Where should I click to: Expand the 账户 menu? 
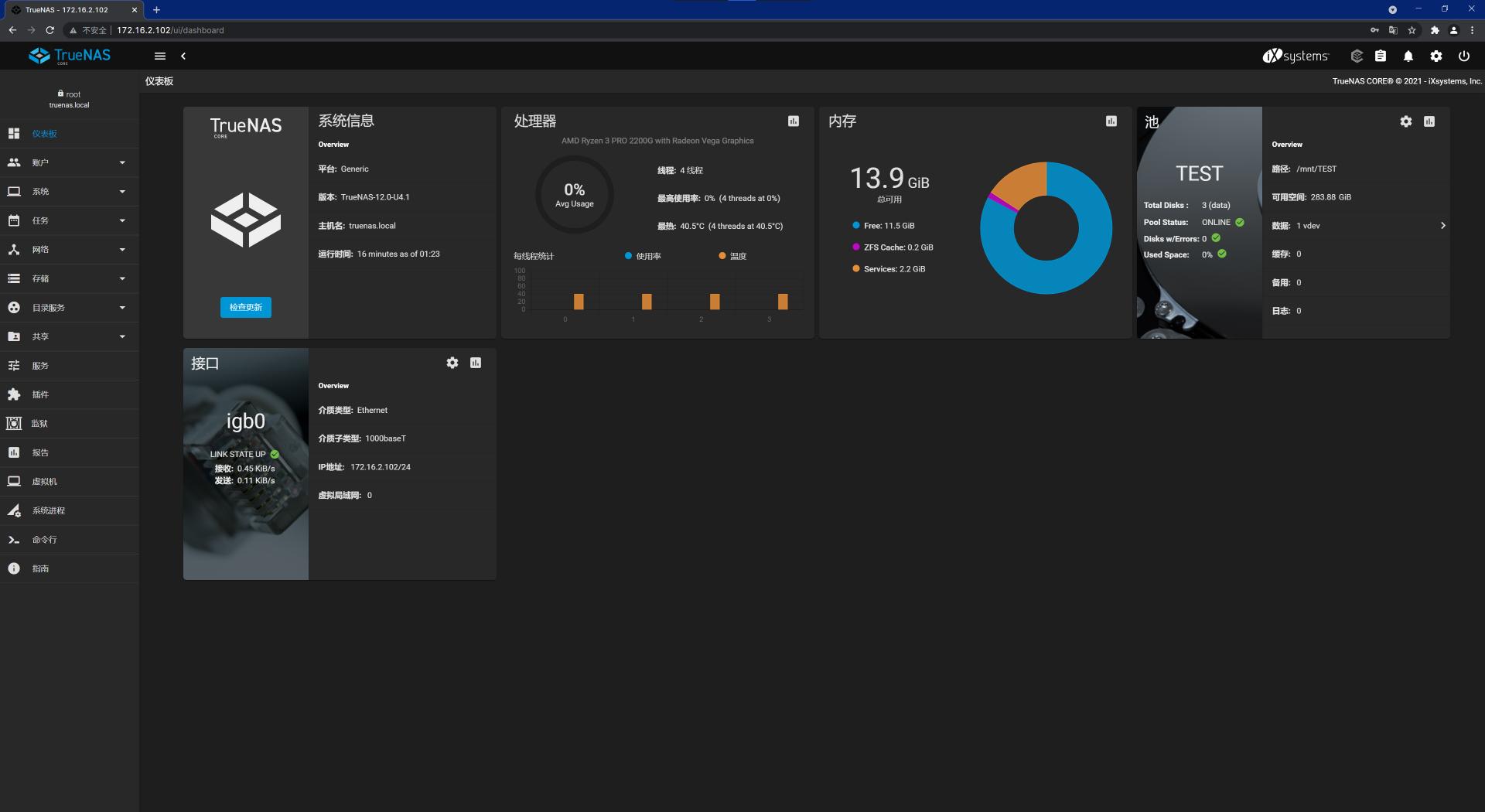[69, 162]
